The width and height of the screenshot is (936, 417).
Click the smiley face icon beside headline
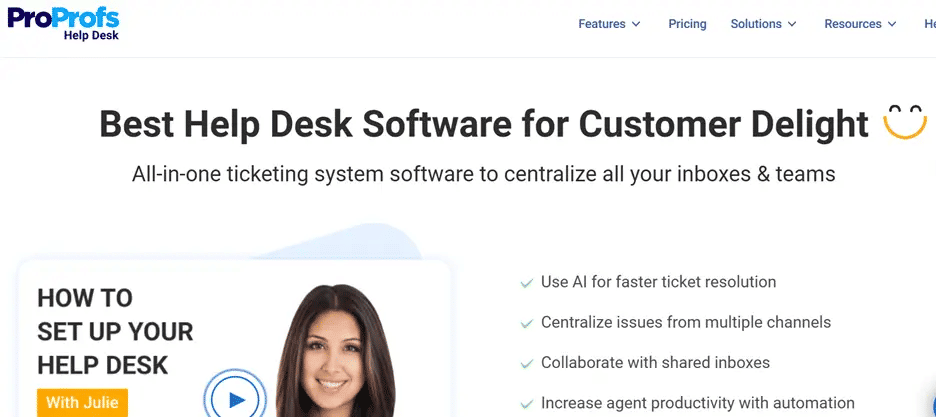[905, 122]
